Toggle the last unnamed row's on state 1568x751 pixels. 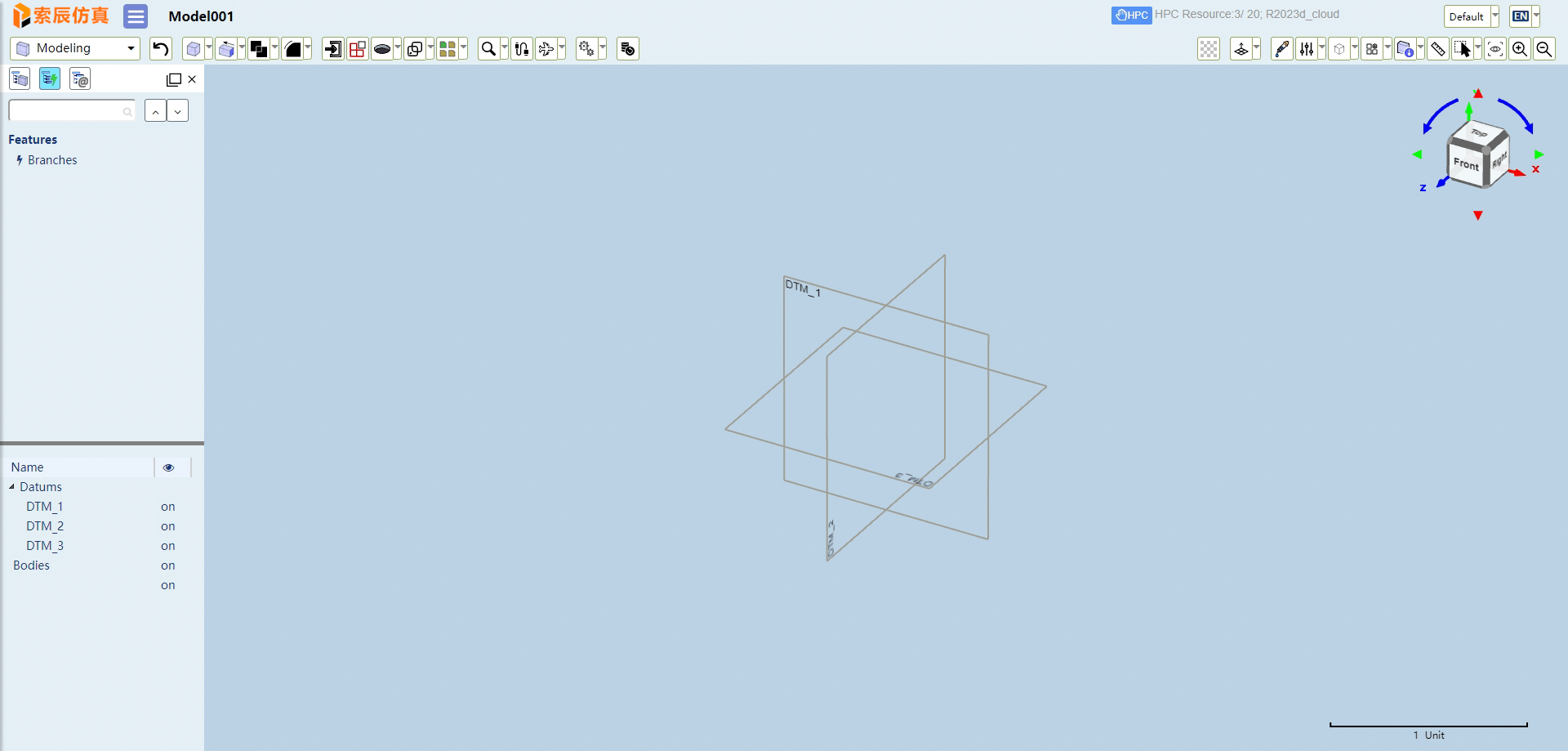coord(168,585)
